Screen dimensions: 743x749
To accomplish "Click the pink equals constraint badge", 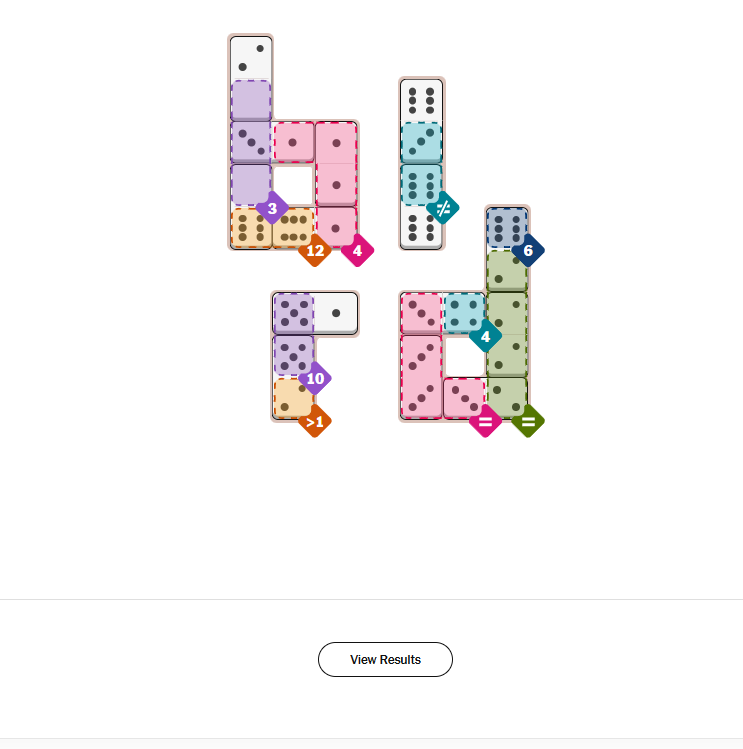I will click(x=485, y=421).
